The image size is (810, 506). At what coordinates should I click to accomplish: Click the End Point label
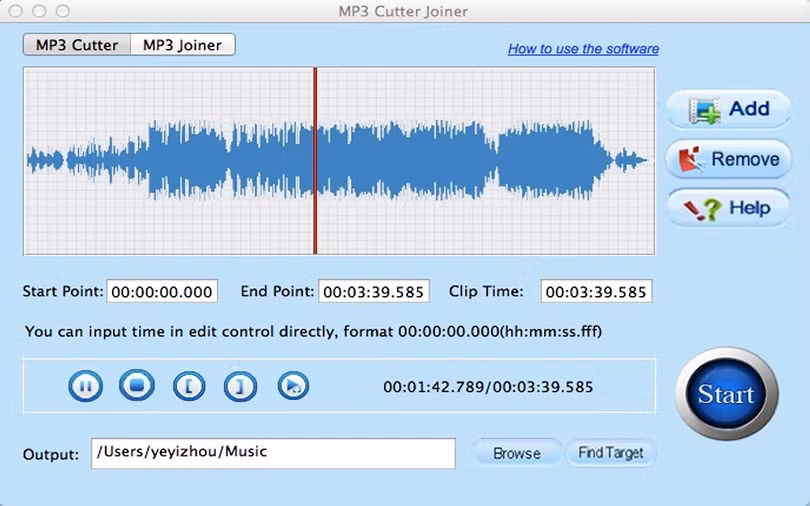(x=277, y=292)
